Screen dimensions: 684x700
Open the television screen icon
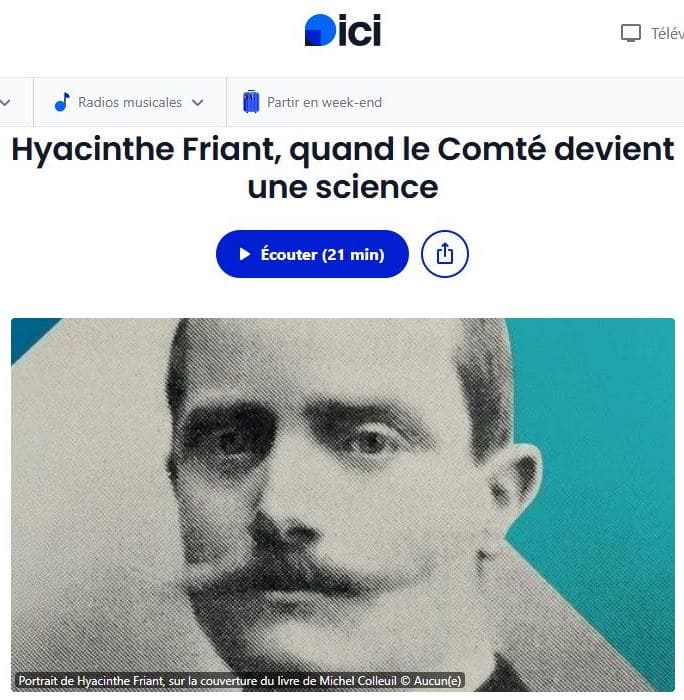(631, 33)
